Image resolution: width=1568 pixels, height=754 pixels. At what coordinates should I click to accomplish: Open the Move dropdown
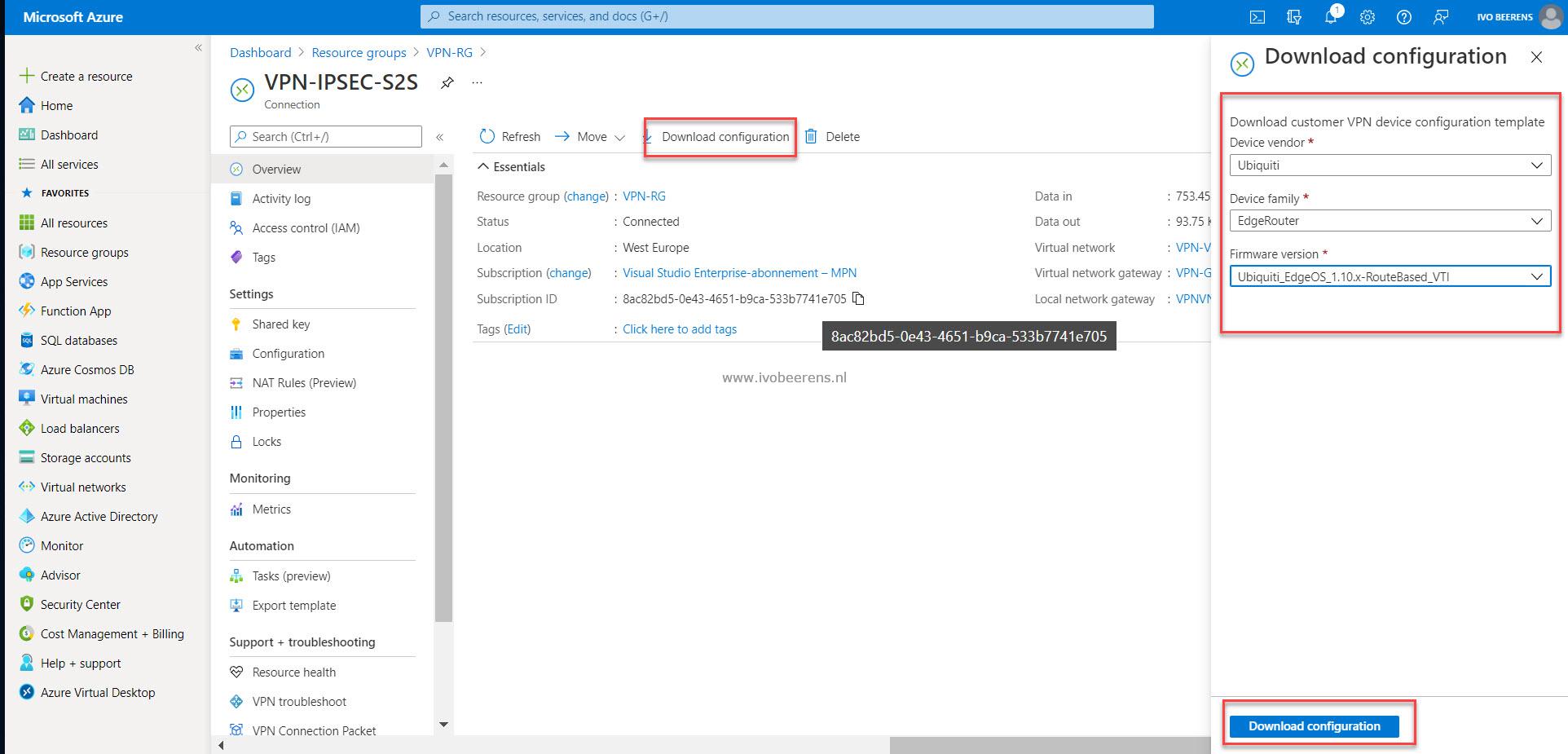click(x=590, y=136)
